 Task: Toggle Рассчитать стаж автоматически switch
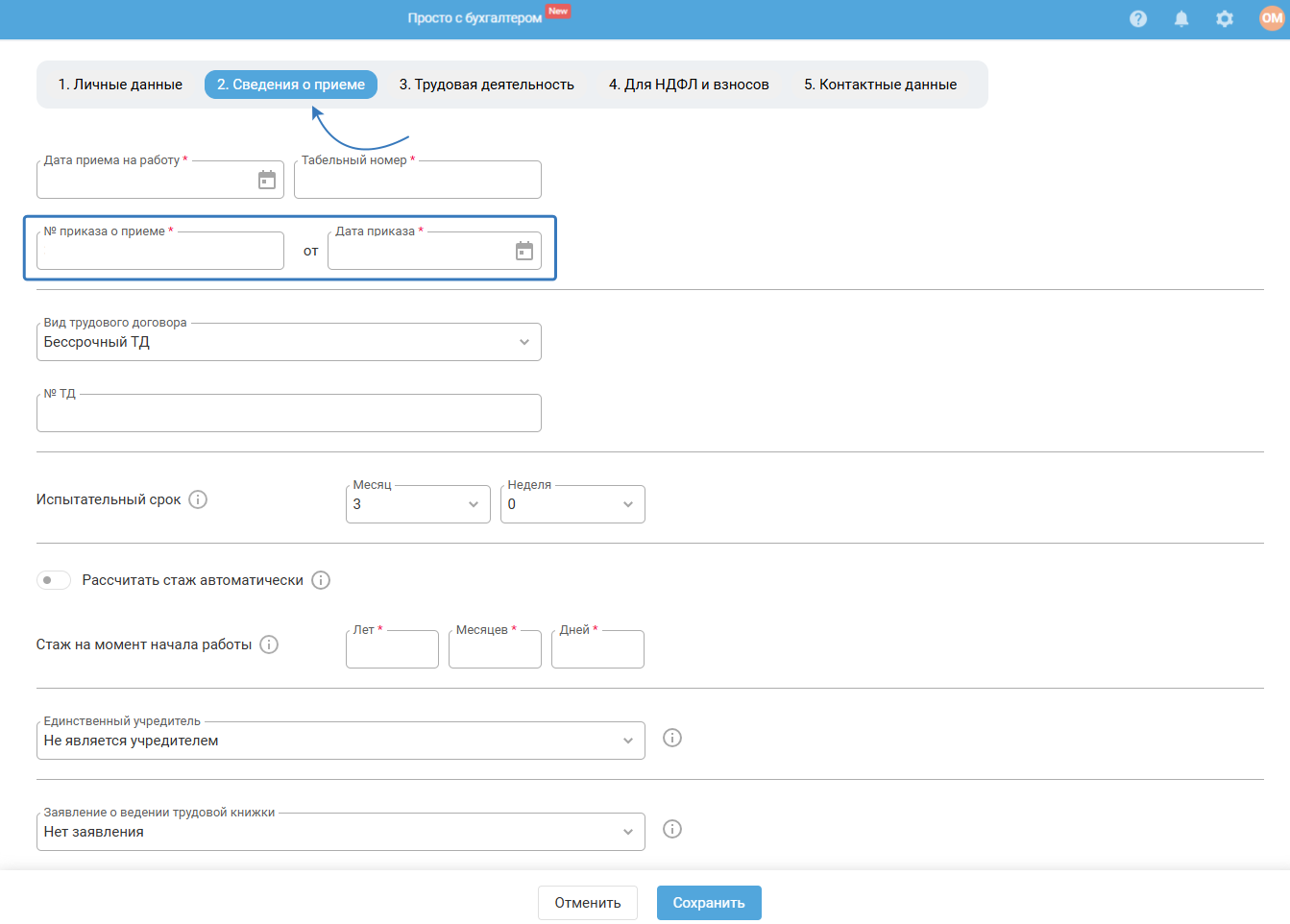coord(54,580)
